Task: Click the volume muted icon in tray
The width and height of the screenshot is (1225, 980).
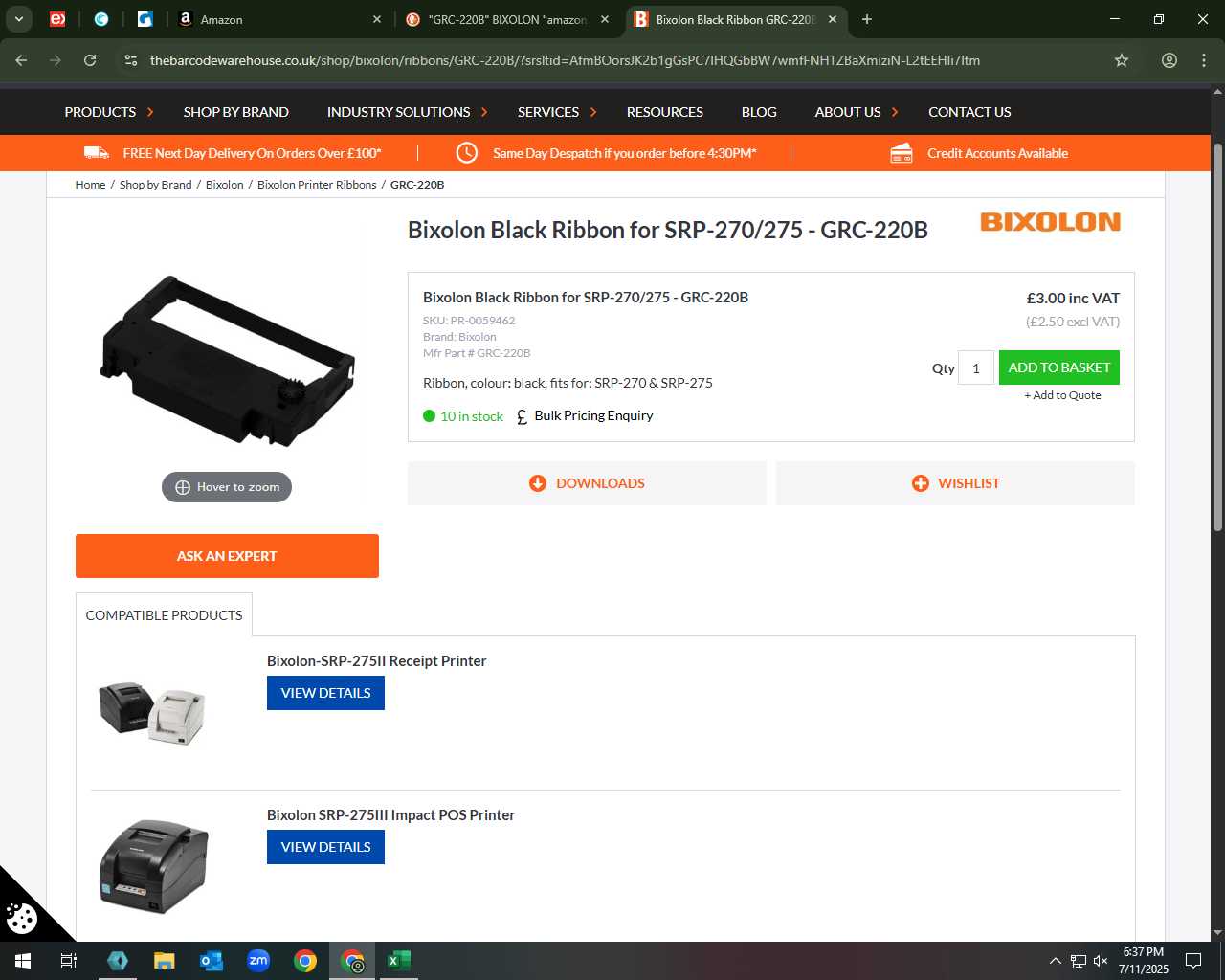Action: pyautogui.click(x=1101, y=961)
